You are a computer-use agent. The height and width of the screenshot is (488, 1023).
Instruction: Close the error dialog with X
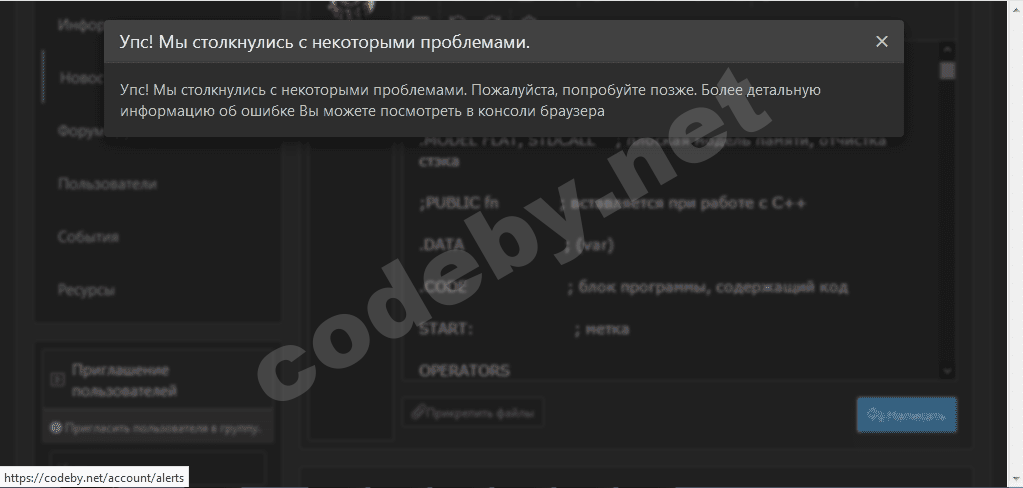881,42
